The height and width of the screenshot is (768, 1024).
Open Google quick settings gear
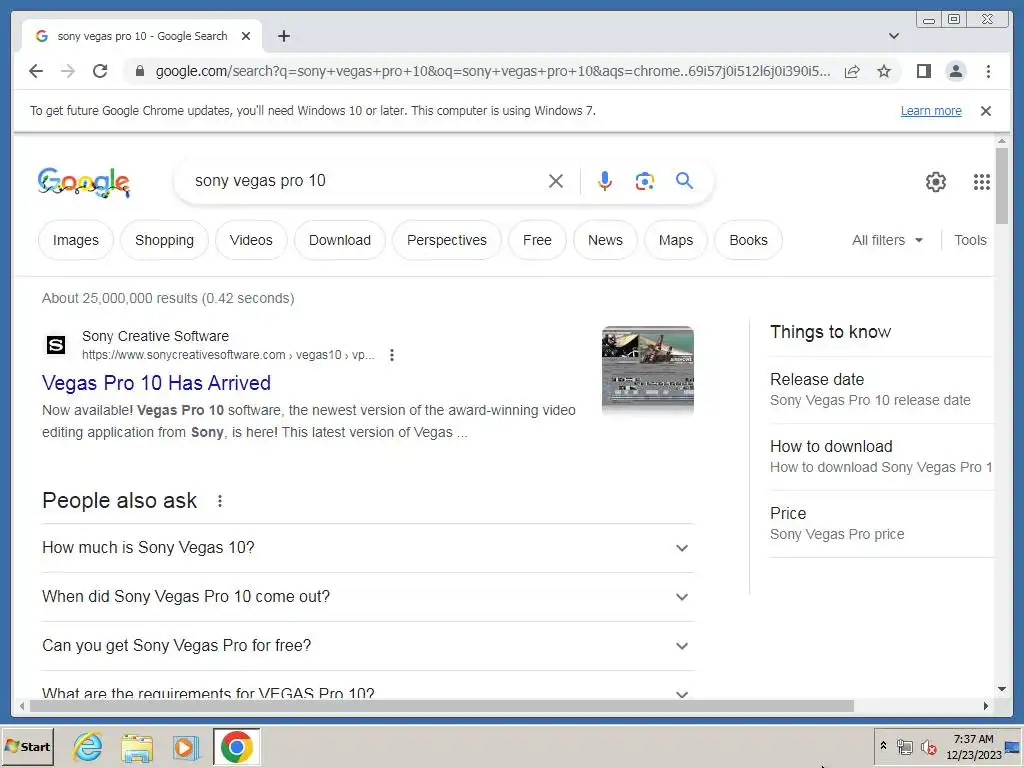(x=936, y=182)
